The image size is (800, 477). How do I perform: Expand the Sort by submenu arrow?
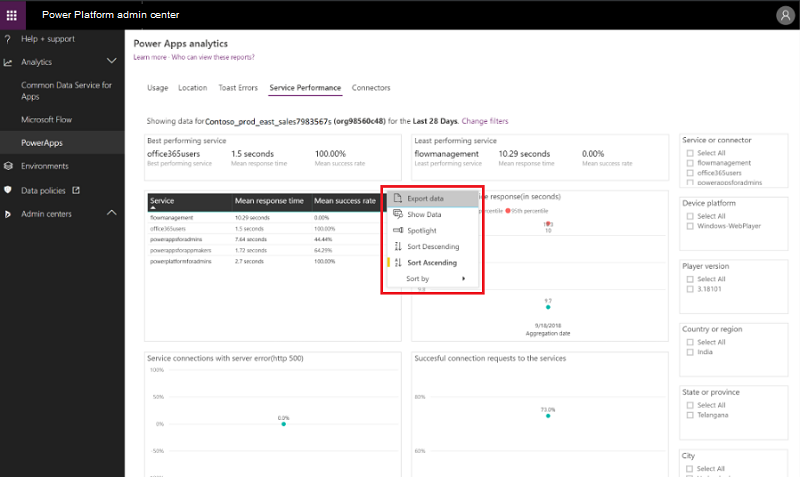point(464,279)
